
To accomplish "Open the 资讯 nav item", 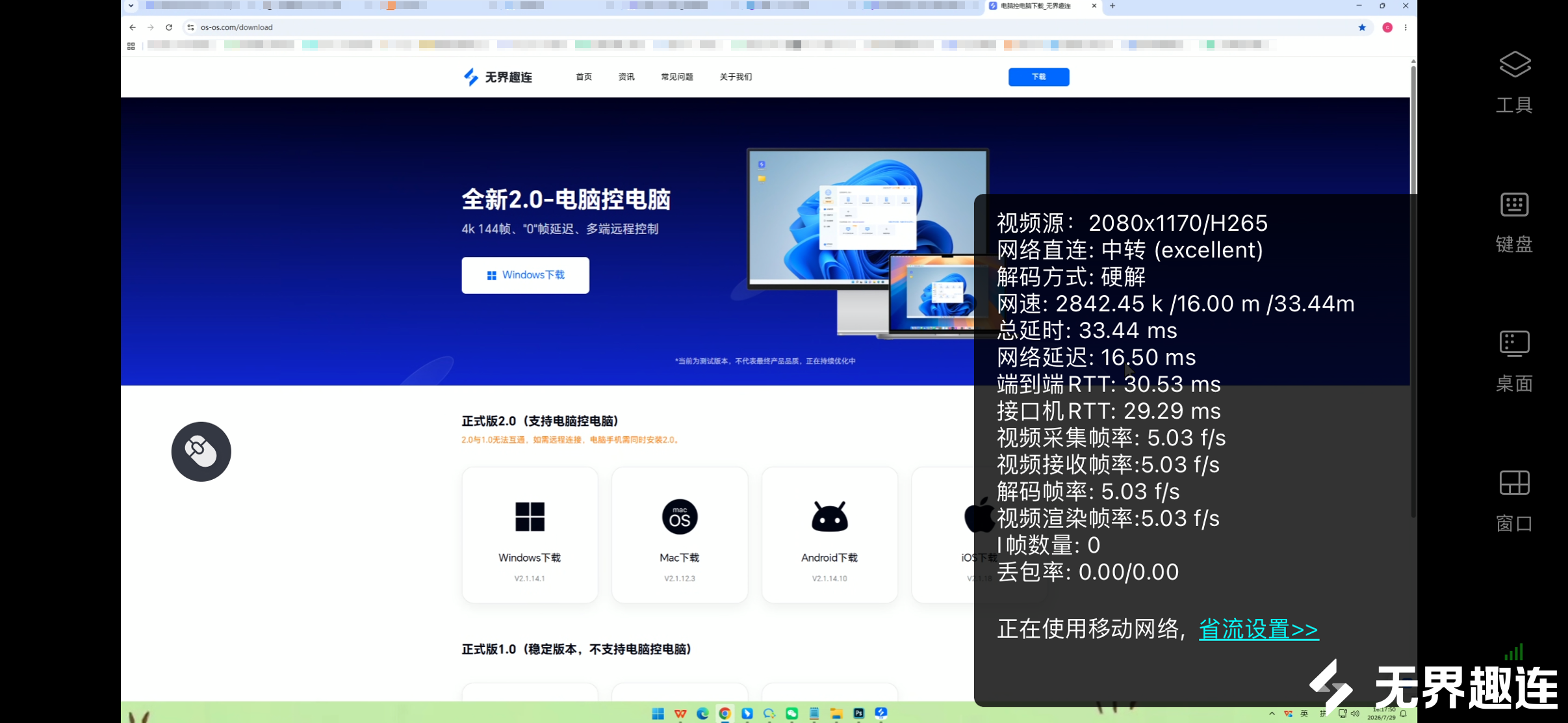I will (626, 77).
